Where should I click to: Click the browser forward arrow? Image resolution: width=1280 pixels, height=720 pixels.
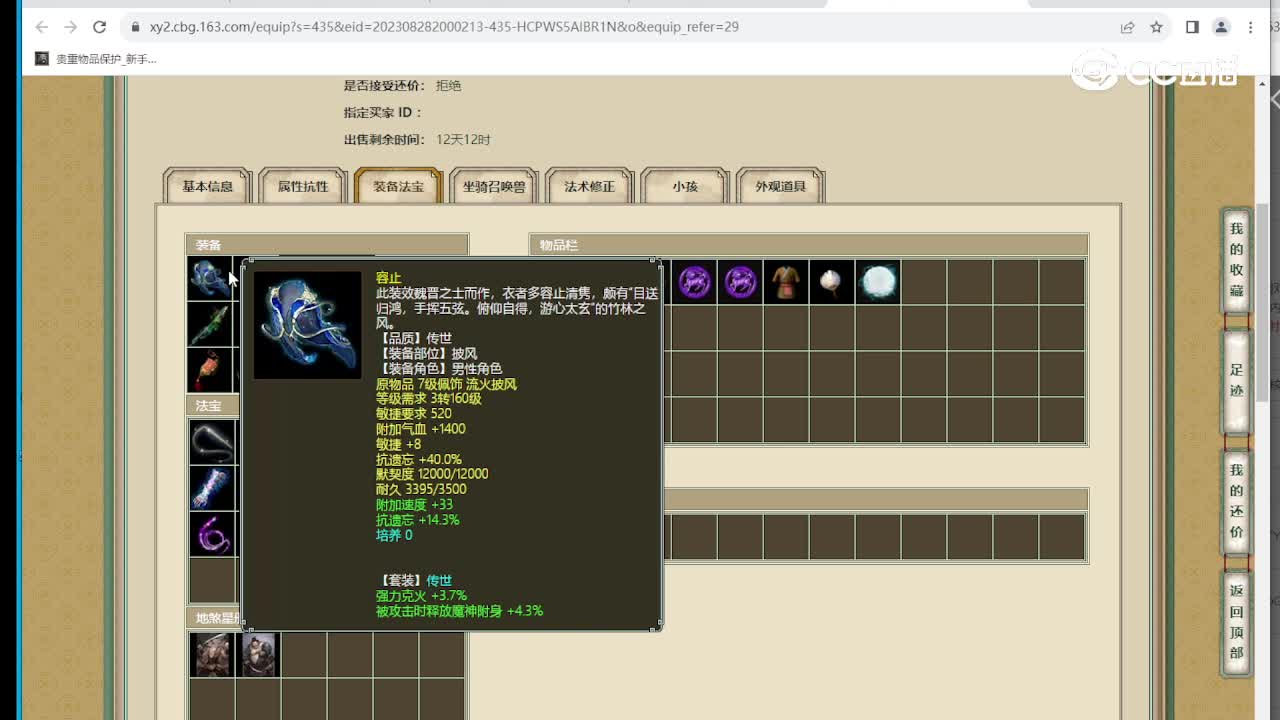click(x=70, y=27)
